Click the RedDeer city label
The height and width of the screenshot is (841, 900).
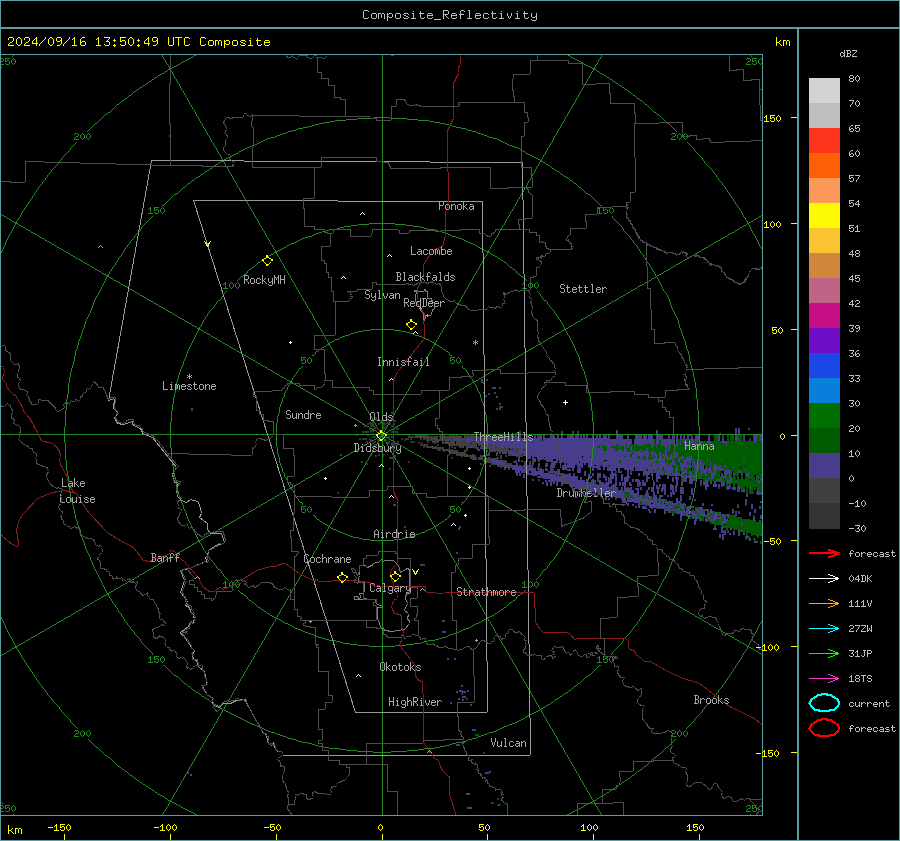tap(424, 303)
